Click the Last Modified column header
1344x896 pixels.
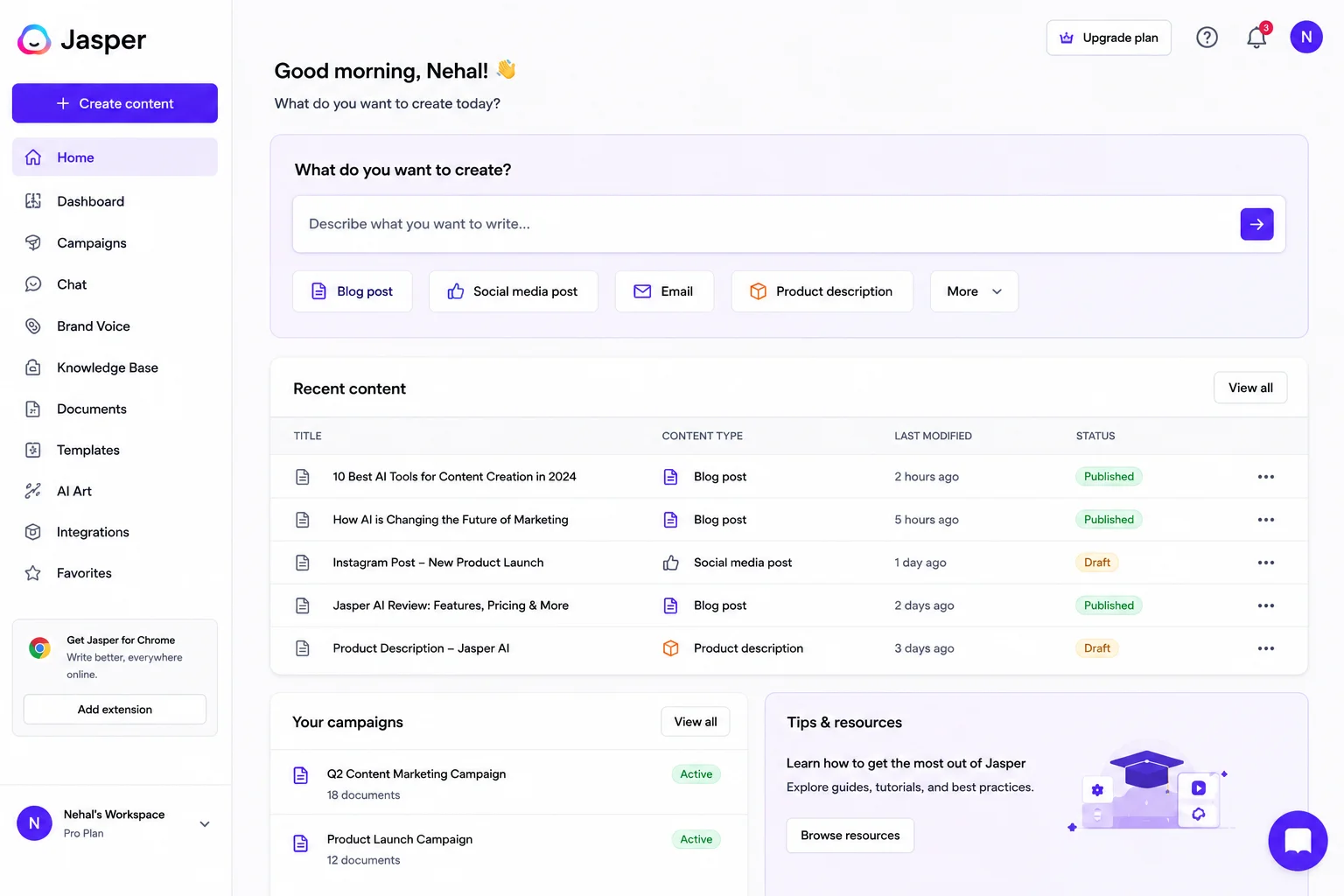933,436
